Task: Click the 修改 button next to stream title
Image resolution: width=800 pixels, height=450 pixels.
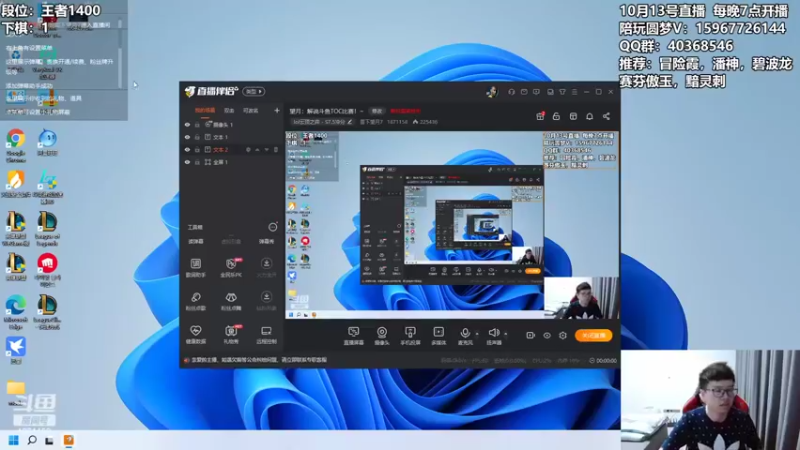Action: click(377, 111)
